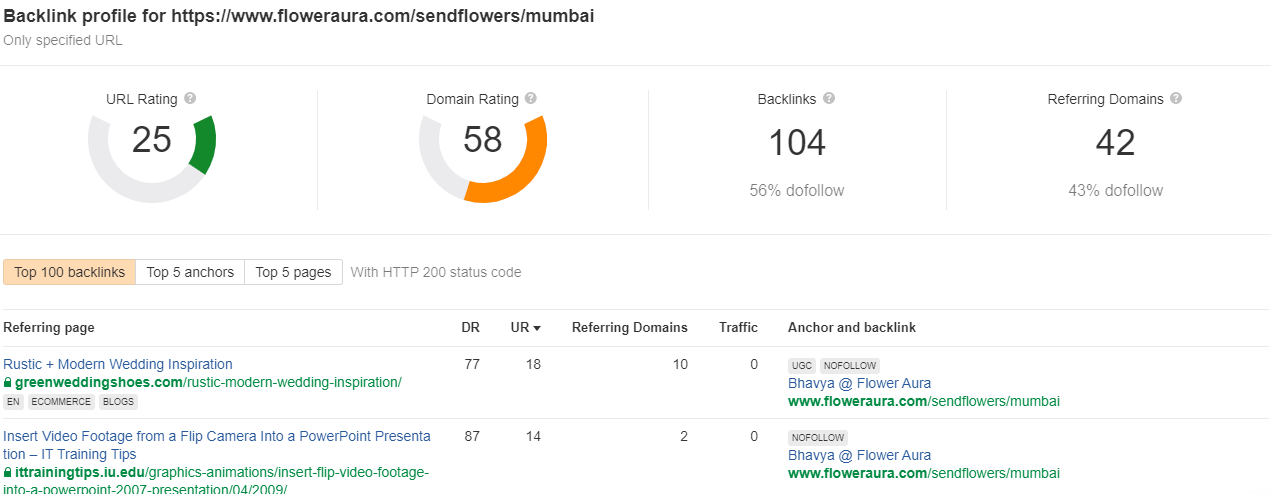
Task: Sort by the UR column header
Action: click(526, 327)
